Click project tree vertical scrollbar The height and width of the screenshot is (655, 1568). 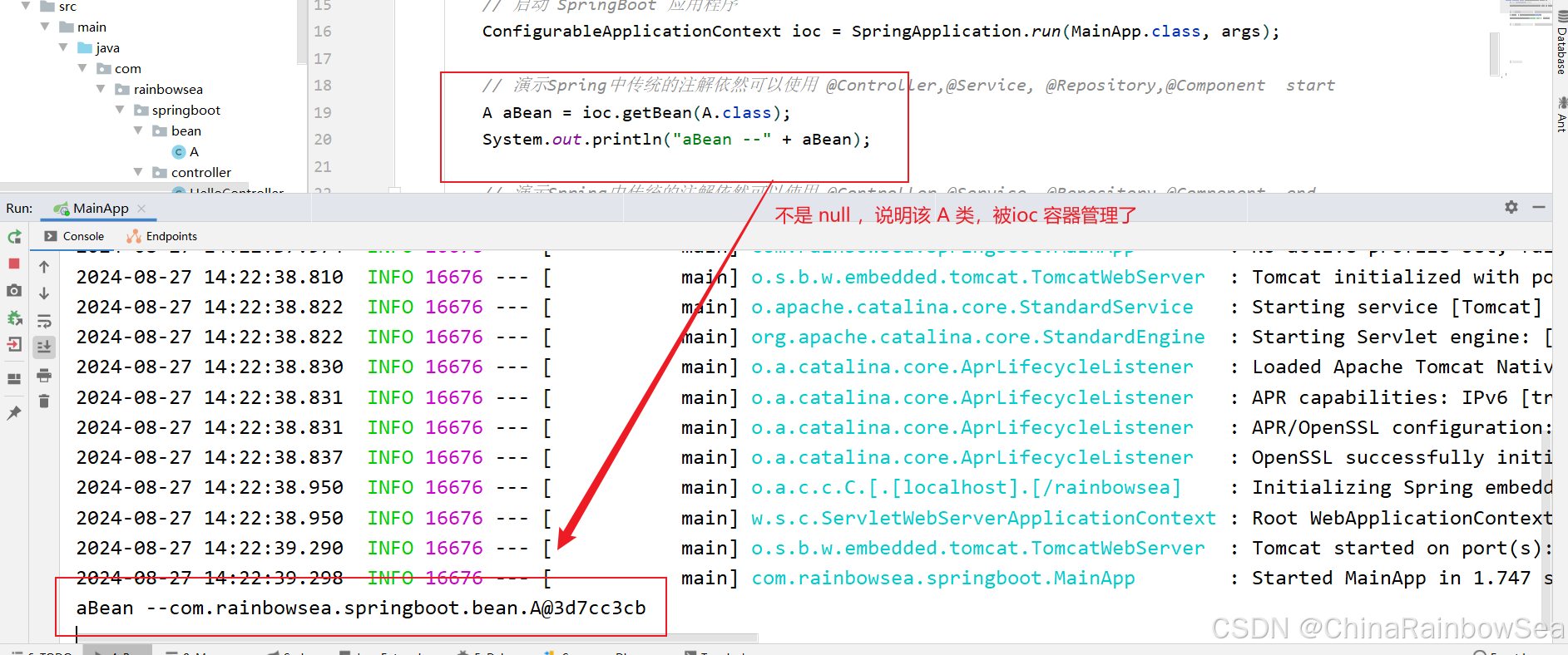(x=301, y=32)
